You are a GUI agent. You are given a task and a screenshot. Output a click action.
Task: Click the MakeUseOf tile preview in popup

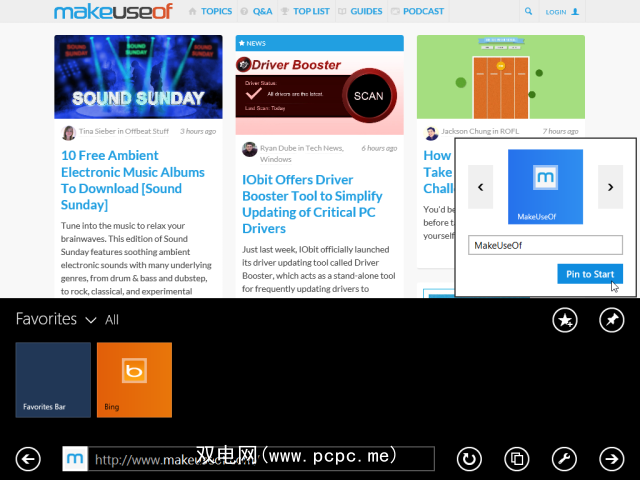point(545,187)
